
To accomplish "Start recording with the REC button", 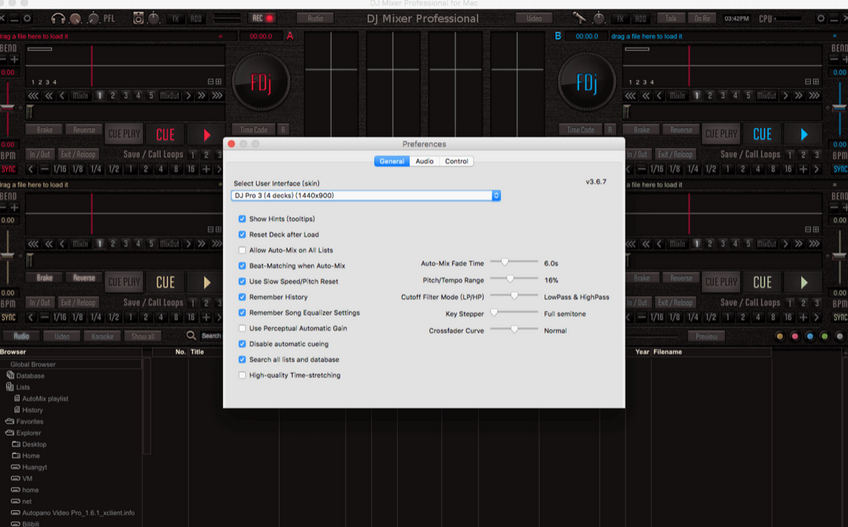I will [x=263, y=18].
